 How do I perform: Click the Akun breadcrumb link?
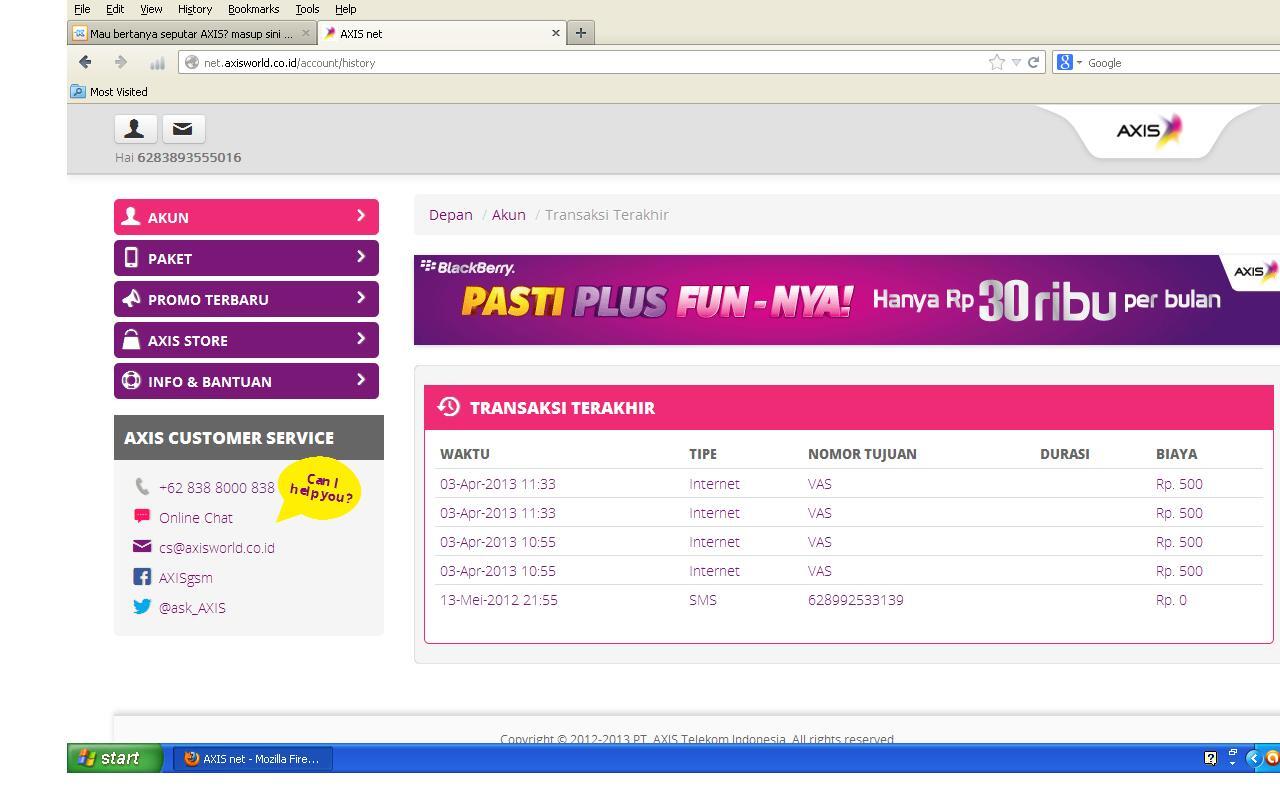508,215
